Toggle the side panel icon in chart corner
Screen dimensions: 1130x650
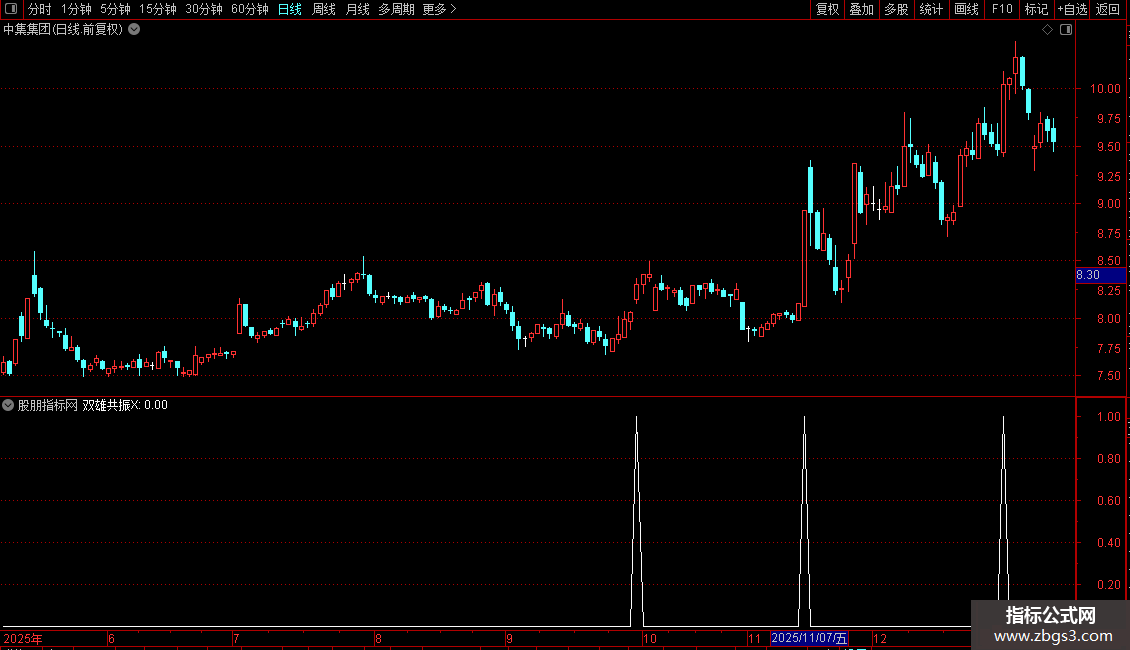pyautogui.click(x=1066, y=30)
